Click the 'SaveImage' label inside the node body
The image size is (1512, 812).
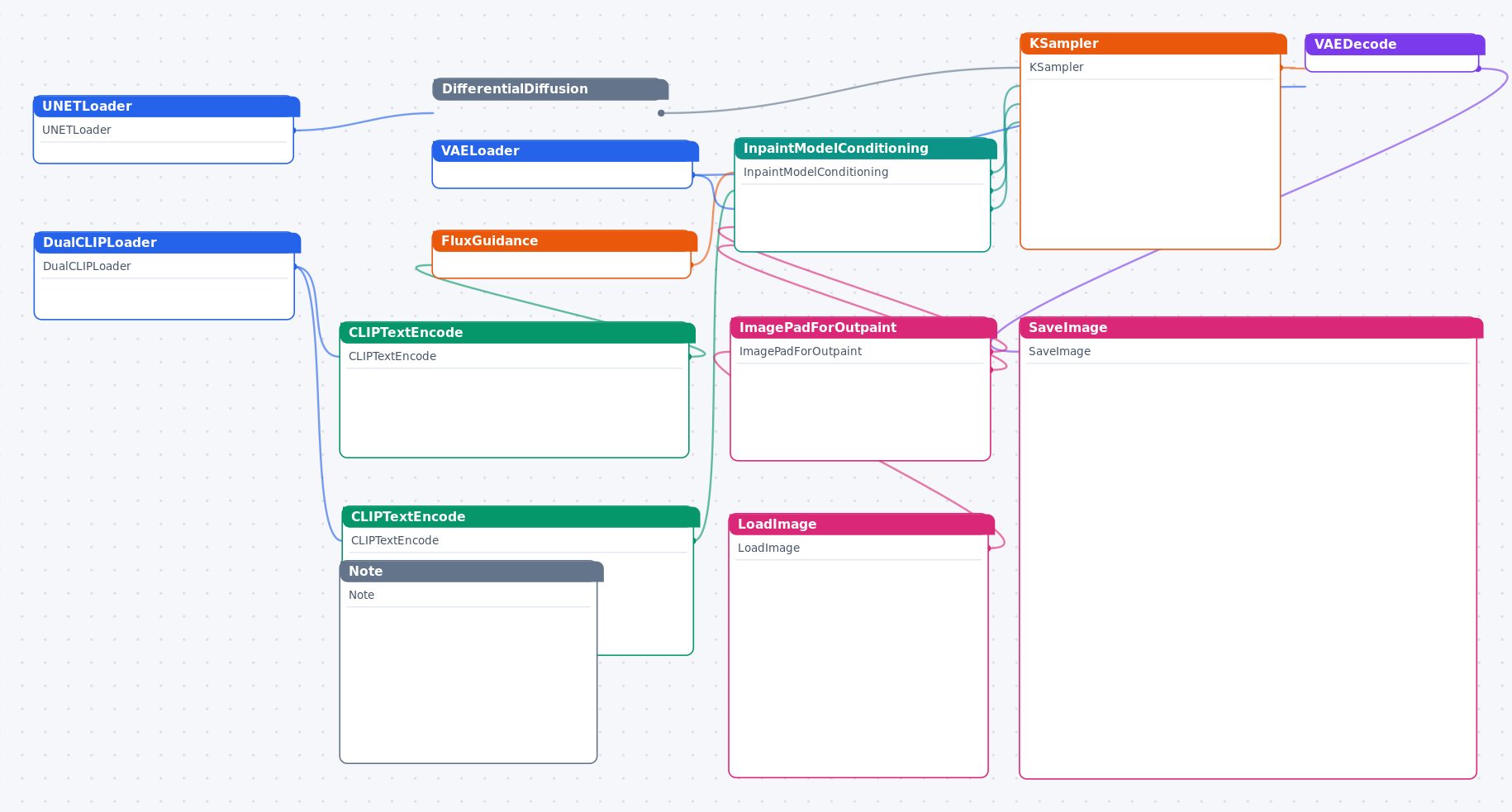coord(1060,352)
